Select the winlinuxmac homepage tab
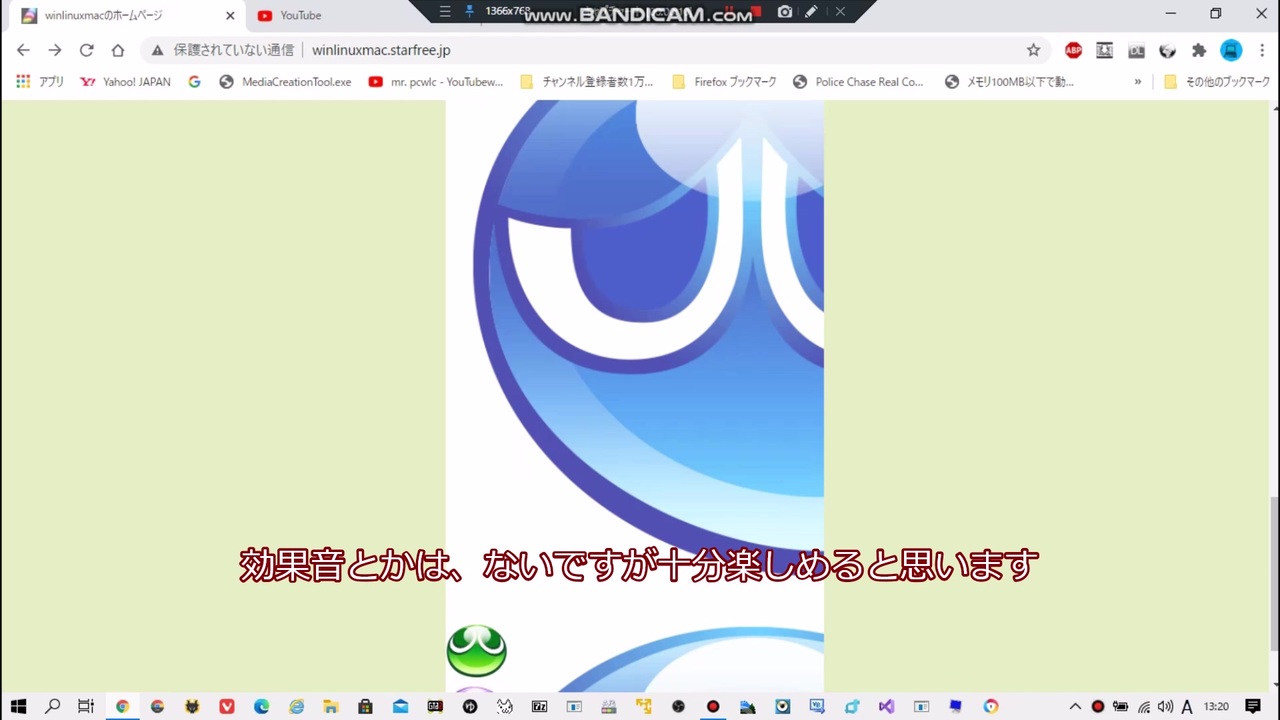This screenshot has width=1280, height=720. (103, 15)
